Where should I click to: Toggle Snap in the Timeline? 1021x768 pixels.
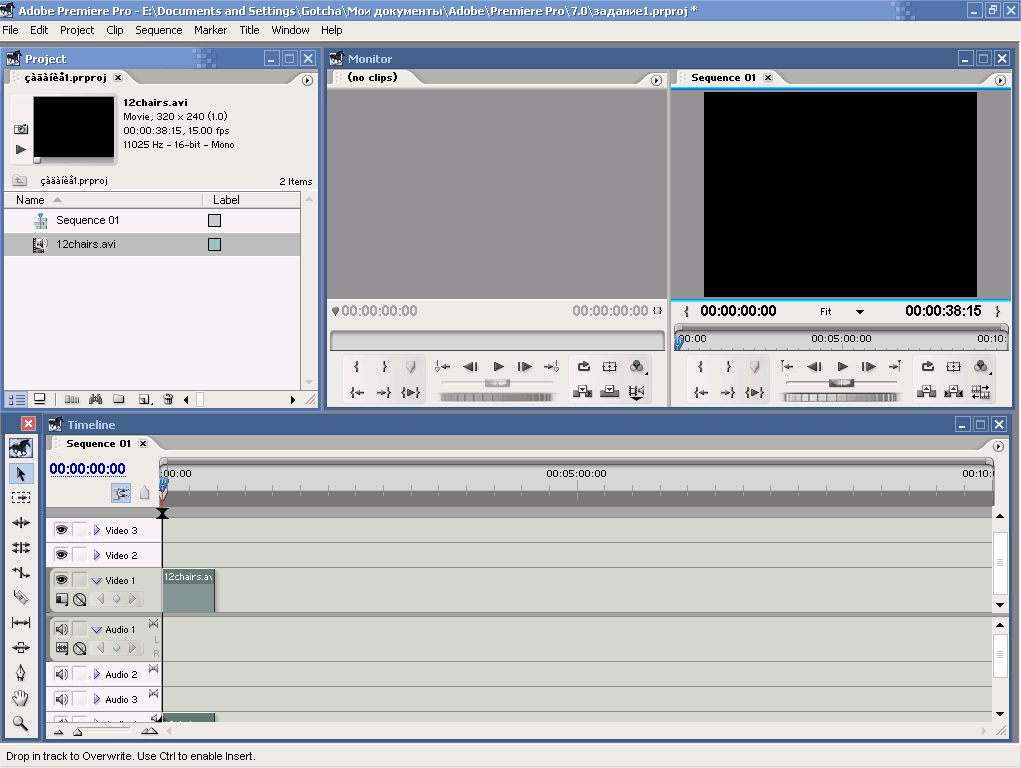click(x=120, y=493)
